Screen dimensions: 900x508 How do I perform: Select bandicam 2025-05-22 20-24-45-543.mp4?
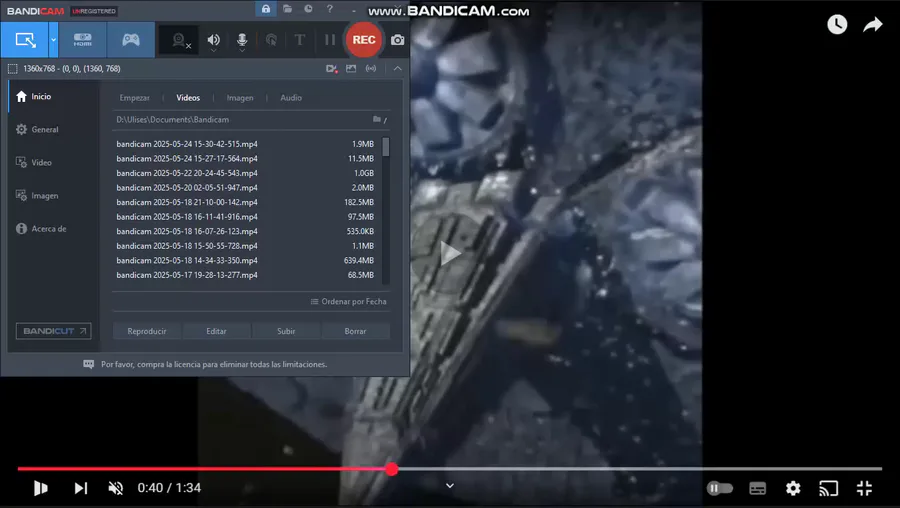[246, 173]
